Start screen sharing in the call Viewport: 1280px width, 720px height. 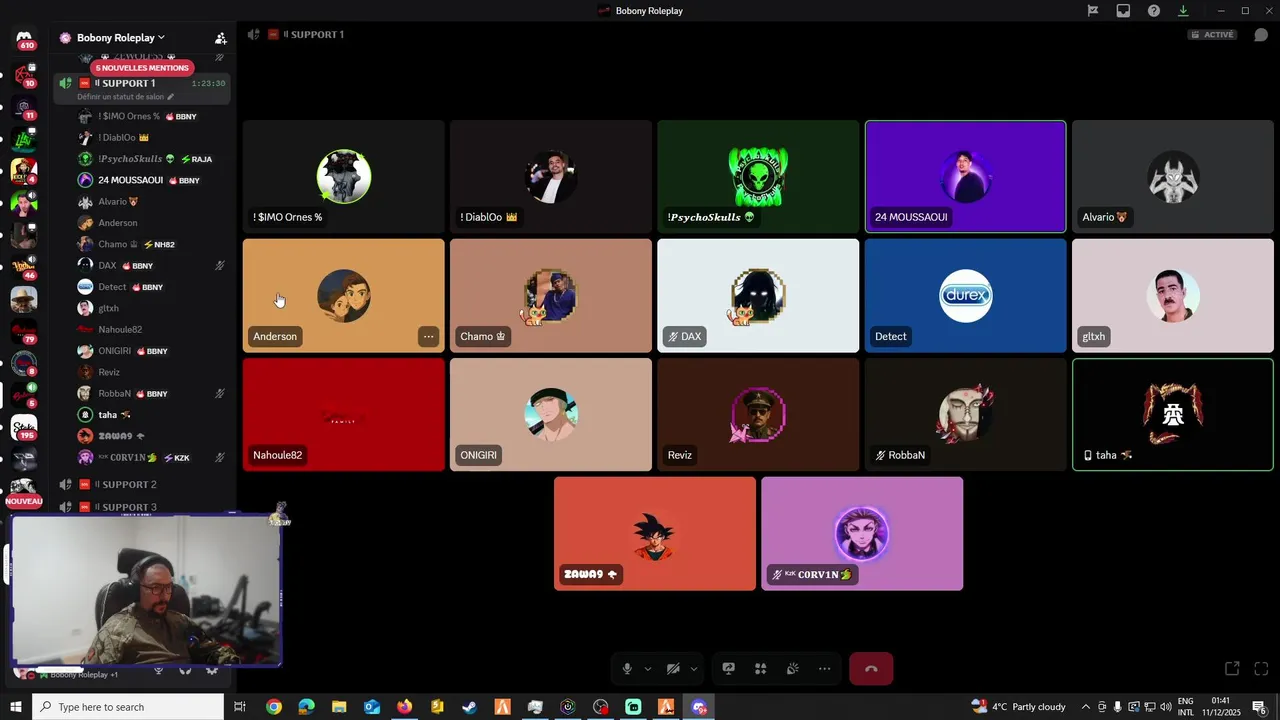[x=729, y=669]
